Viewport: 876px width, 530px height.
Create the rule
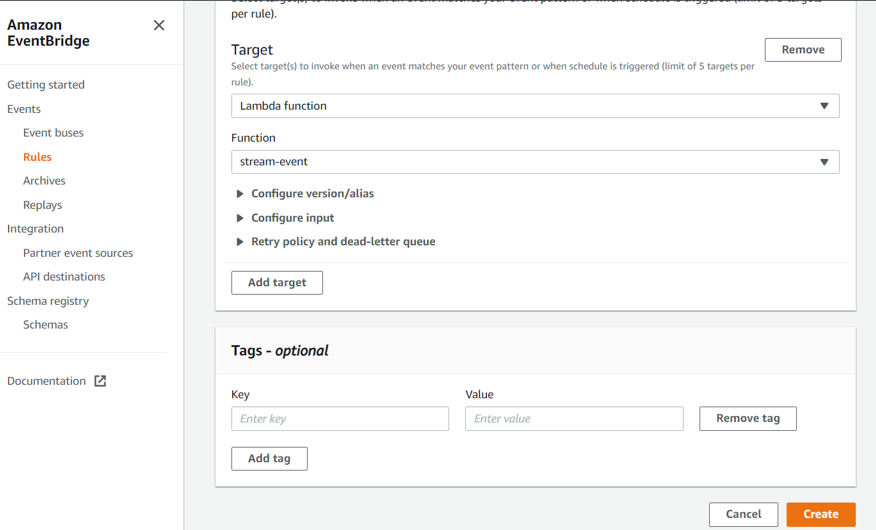(x=821, y=514)
